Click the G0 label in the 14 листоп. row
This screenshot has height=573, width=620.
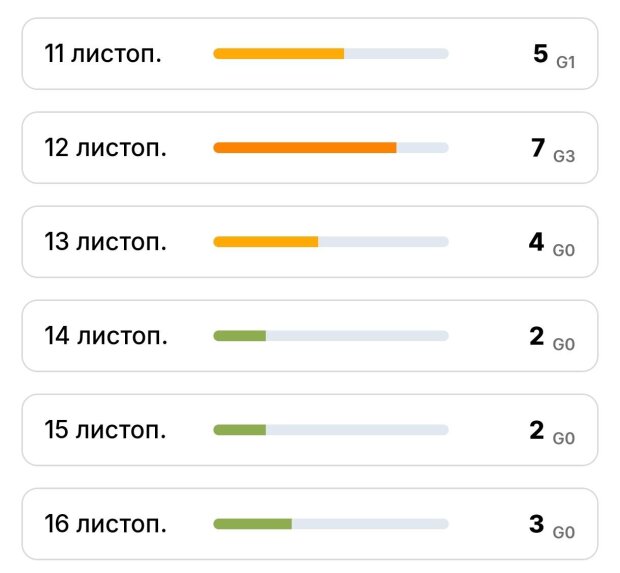click(x=564, y=343)
